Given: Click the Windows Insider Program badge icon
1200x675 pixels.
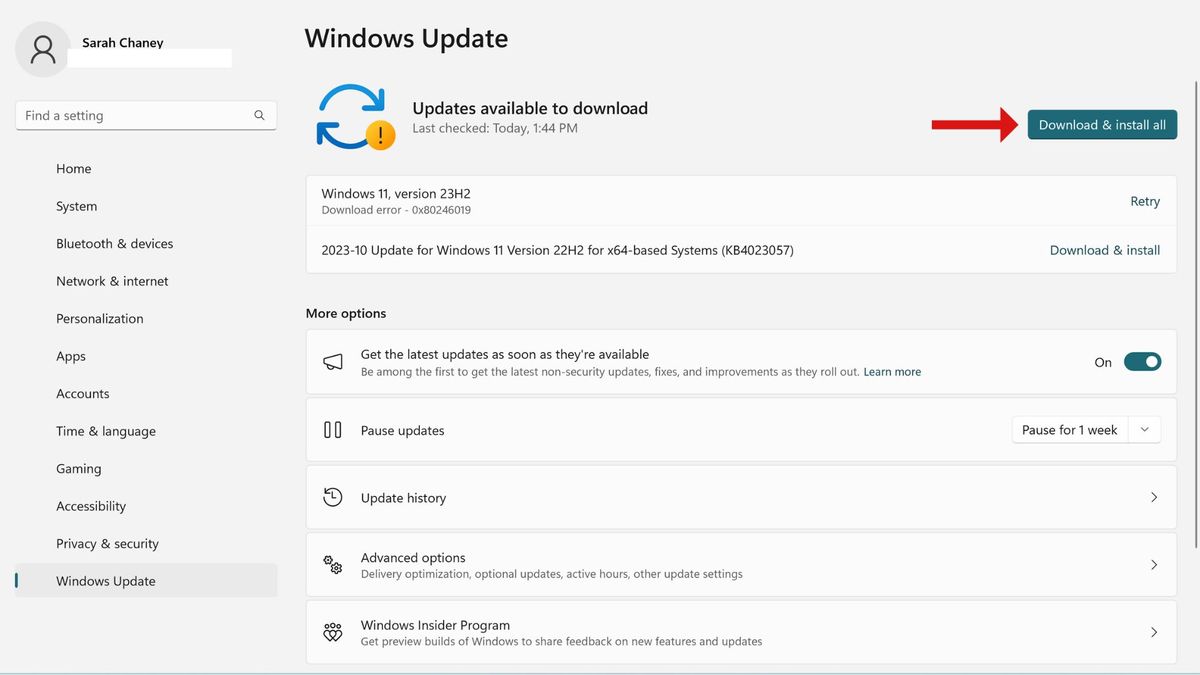Looking at the screenshot, I should pos(332,632).
